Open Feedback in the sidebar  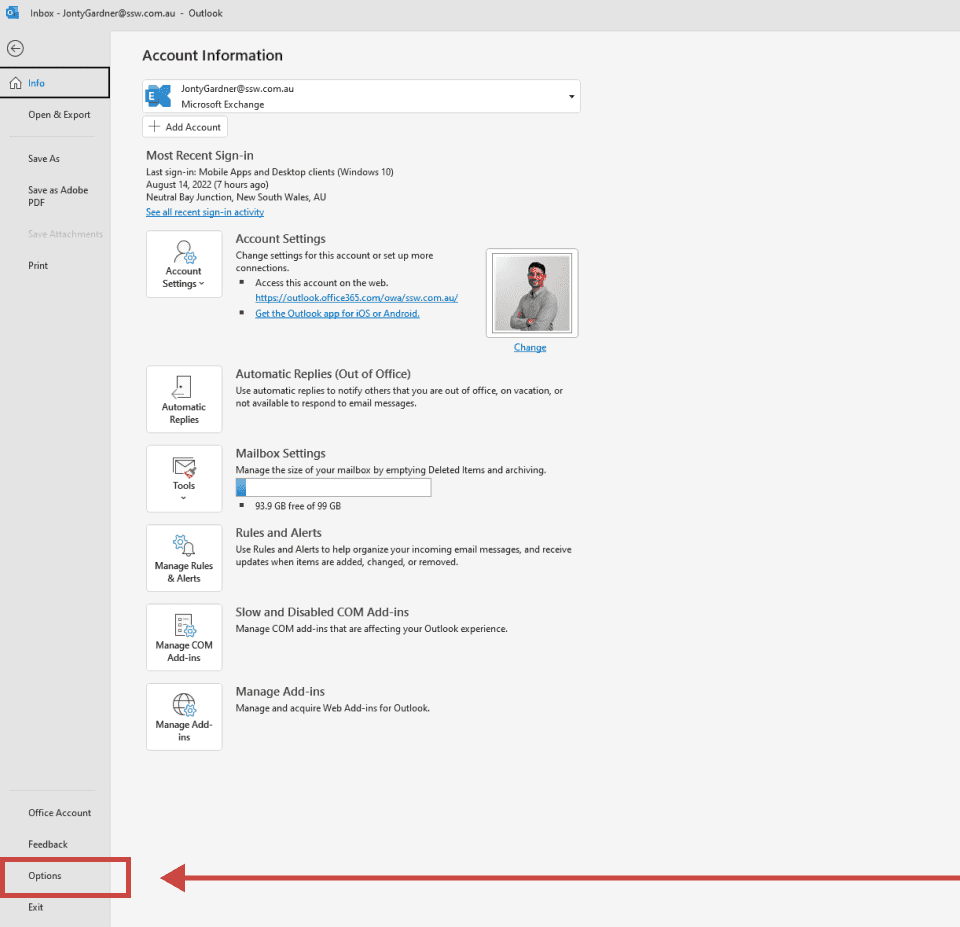(48, 844)
